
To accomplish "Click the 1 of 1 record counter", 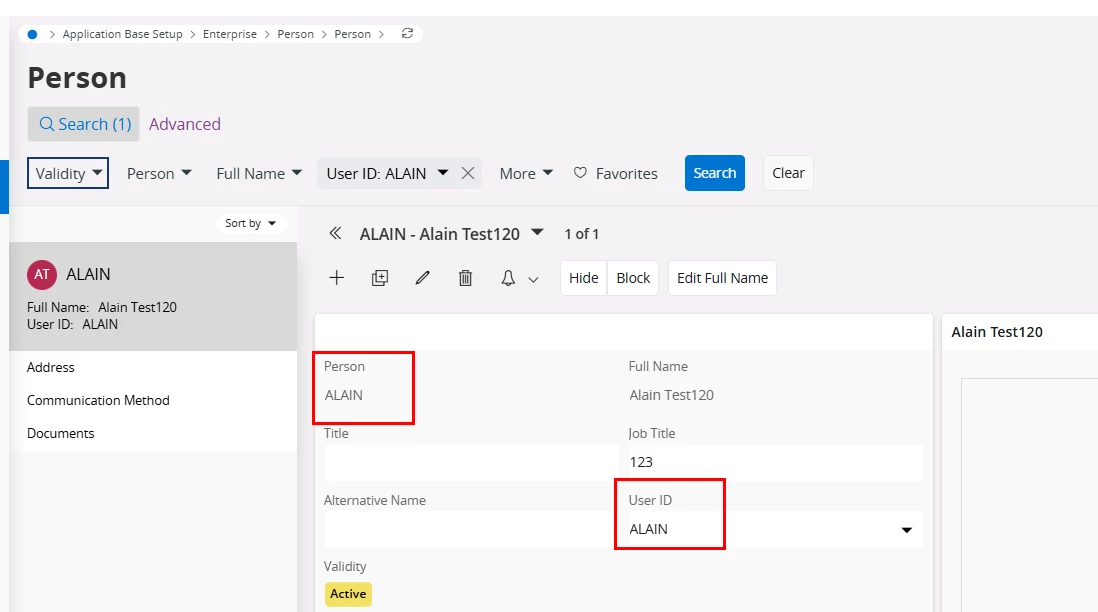I will [582, 234].
